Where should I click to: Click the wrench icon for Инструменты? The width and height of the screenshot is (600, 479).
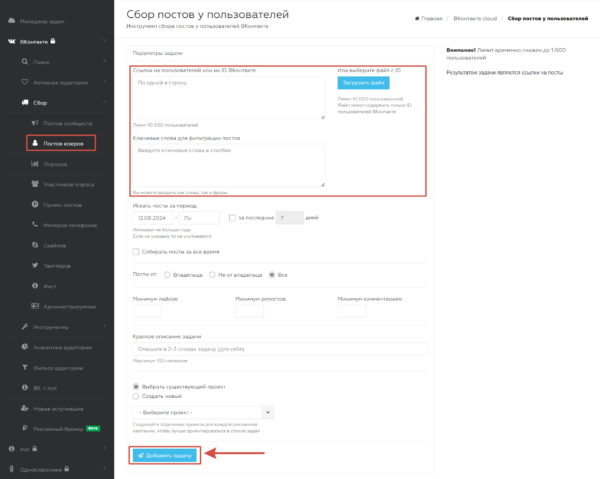tap(25, 326)
